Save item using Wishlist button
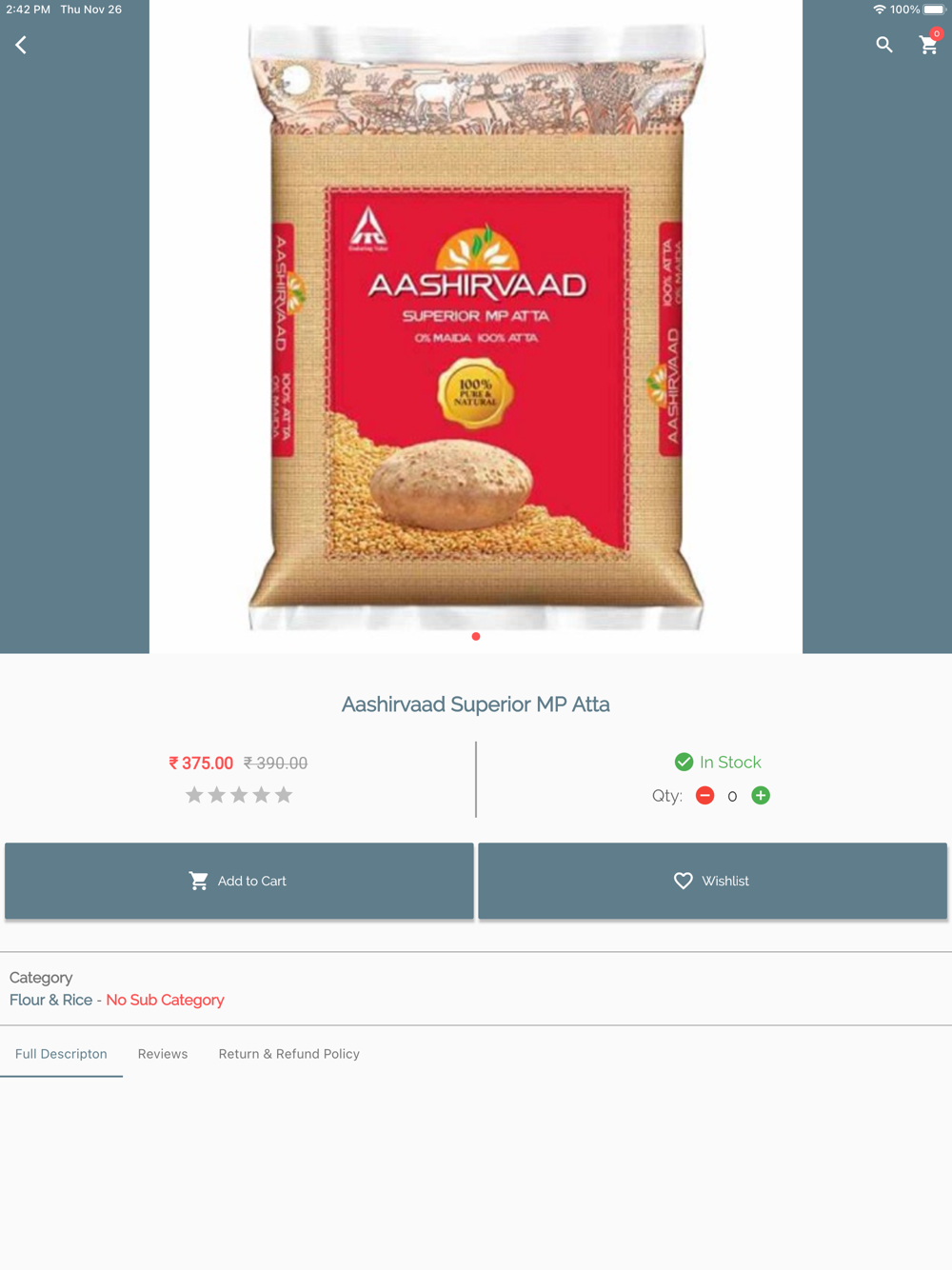Screen dimensions: 952x1270 click(x=712, y=881)
